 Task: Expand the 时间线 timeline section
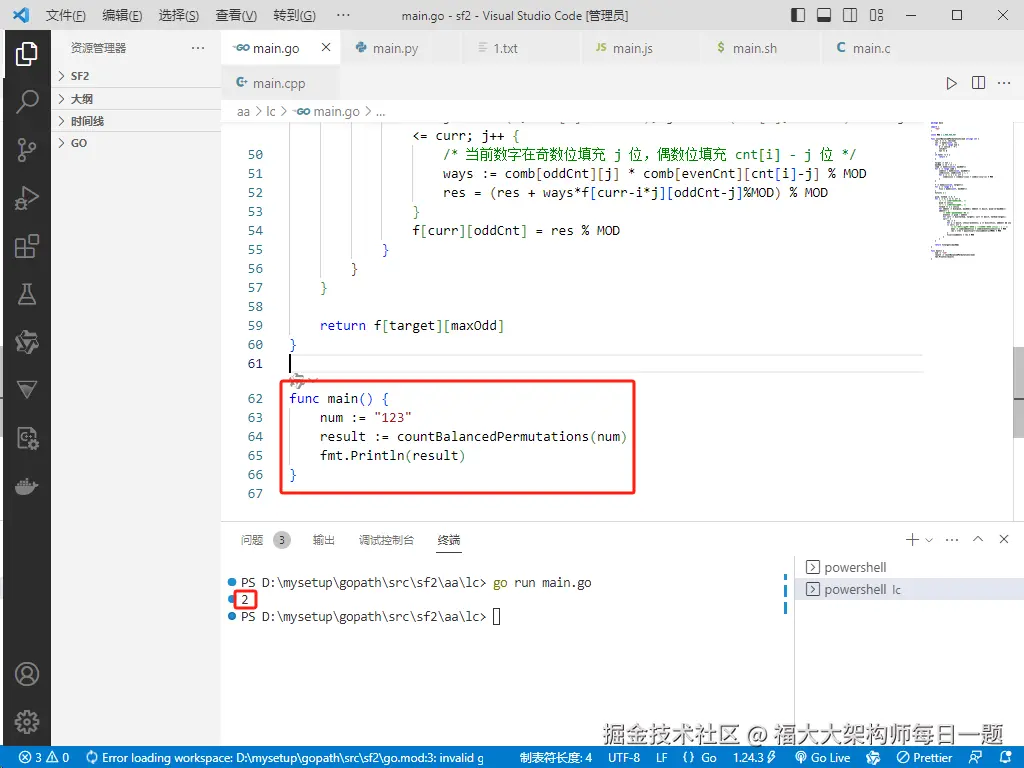click(x=136, y=121)
